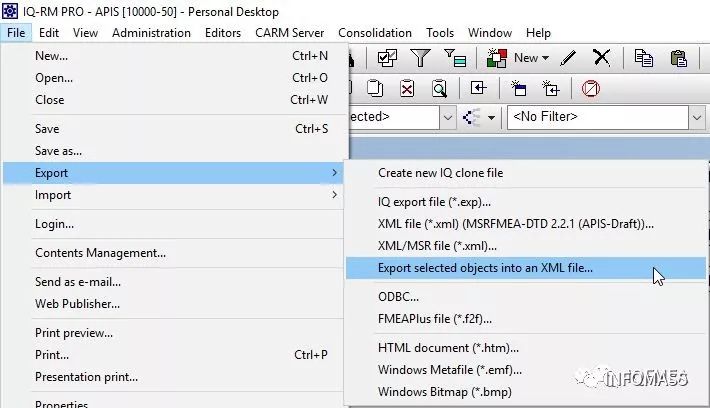Viewport: 710px width, 408px height.
Task: Click the new arrow-box sparkle icon
Action: 551,88
